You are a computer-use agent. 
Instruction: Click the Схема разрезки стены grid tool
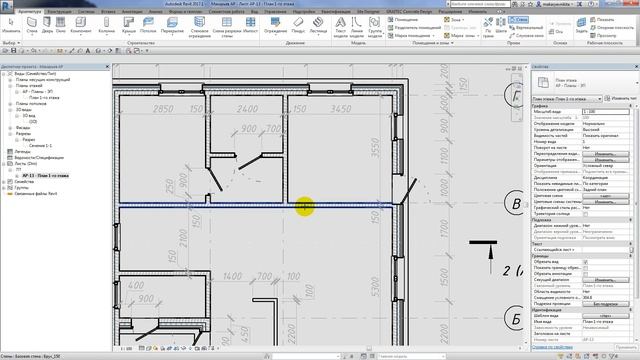coord(227,27)
